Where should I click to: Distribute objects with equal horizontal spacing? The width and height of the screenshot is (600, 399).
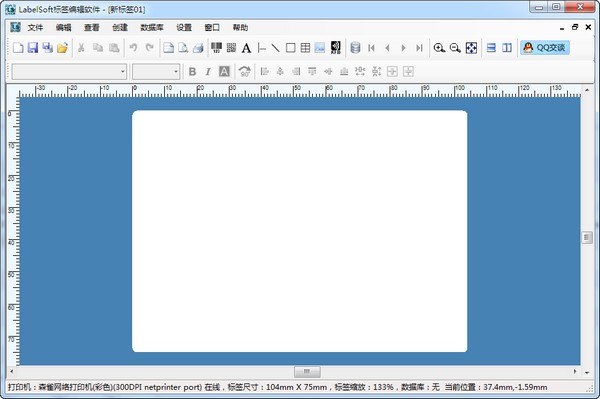pos(360,72)
